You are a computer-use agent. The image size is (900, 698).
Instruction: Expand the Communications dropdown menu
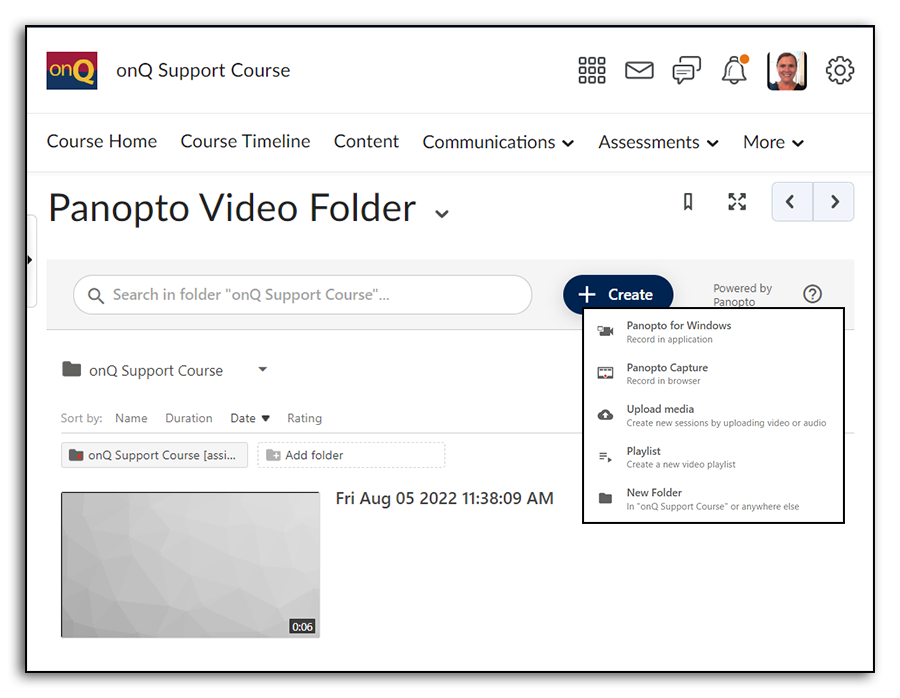(498, 142)
